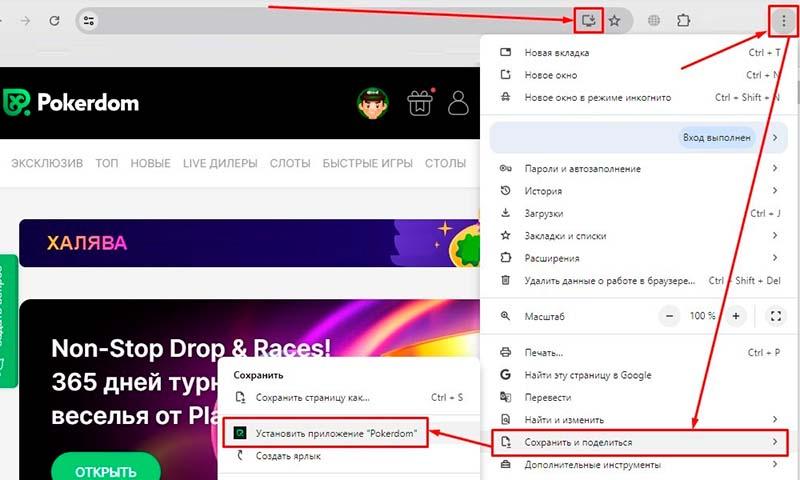This screenshot has height=480, width=800.
Task: Open the Вход выполнен profile row
Action: [639, 137]
